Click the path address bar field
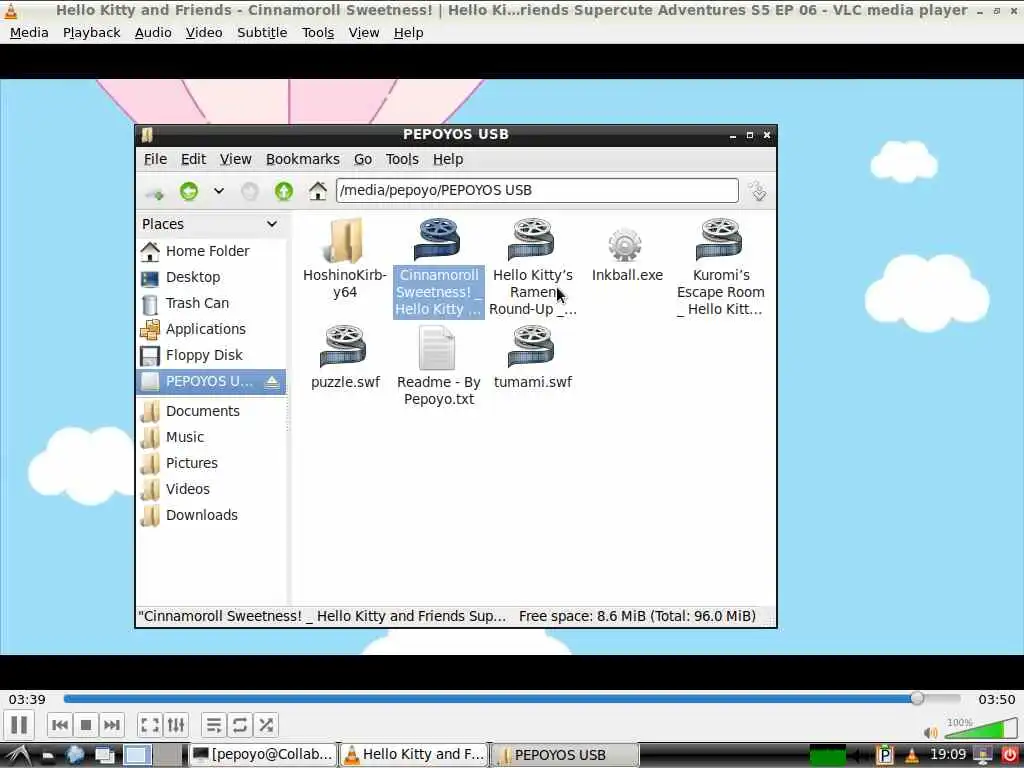The height and width of the screenshot is (768, 1024). point(537,191)
